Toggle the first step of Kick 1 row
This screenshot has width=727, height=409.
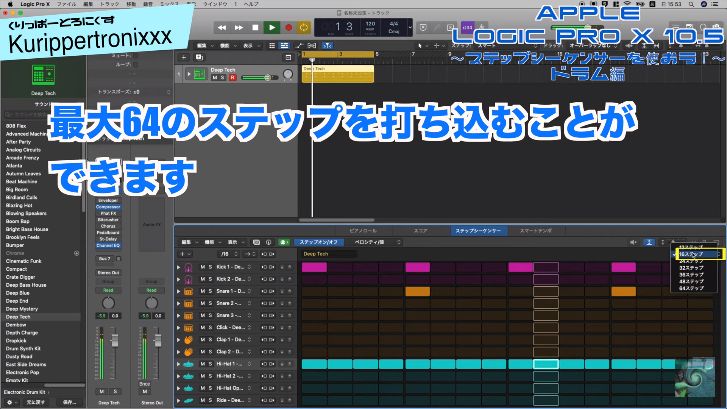314,267
